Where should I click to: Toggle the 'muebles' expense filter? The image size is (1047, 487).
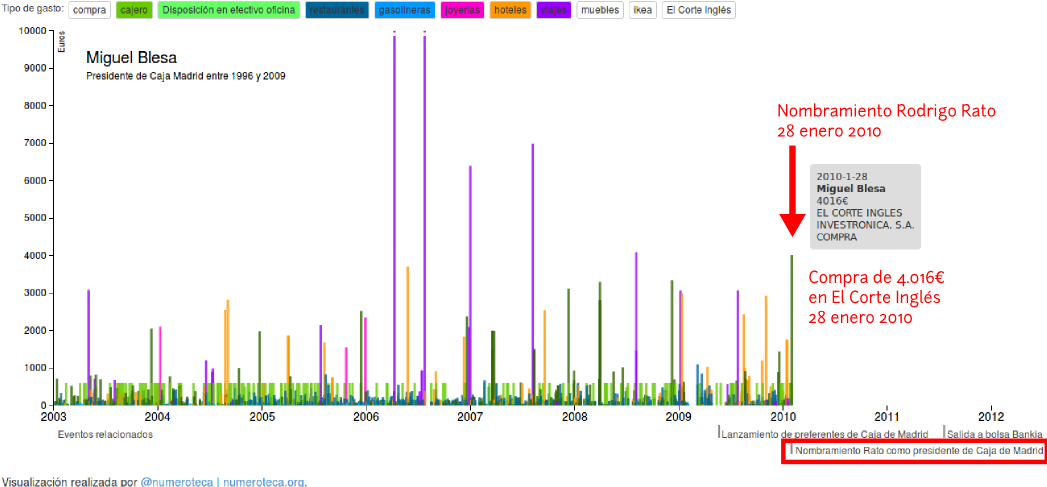(600, 10)
